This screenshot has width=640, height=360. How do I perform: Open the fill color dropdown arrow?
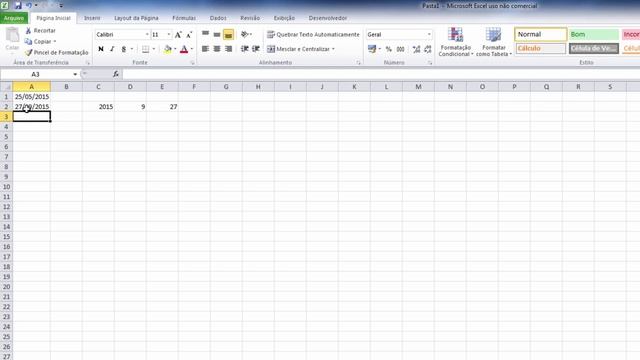coord(175,49)
